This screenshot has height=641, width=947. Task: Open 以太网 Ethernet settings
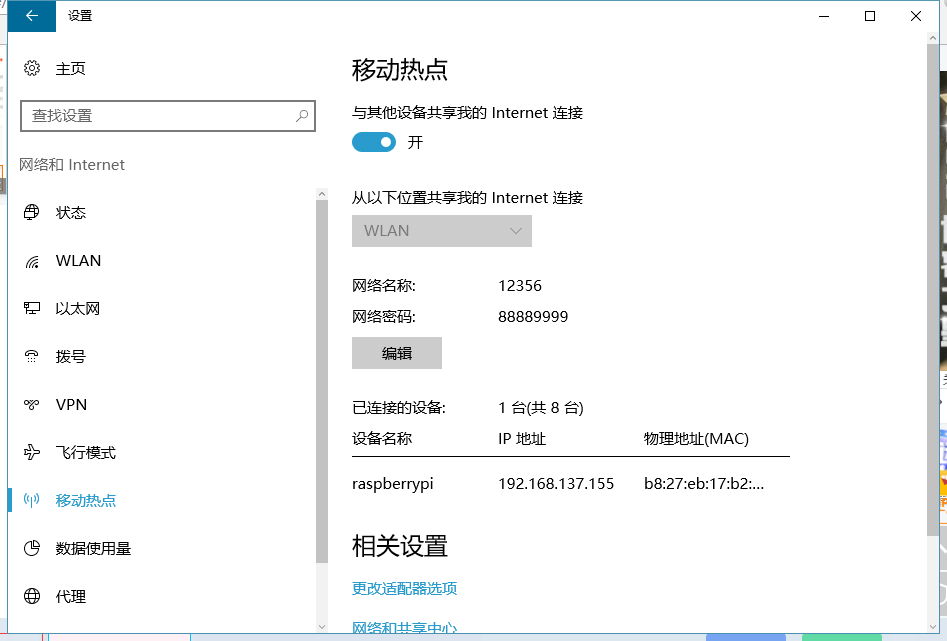(x=77, y=309)
